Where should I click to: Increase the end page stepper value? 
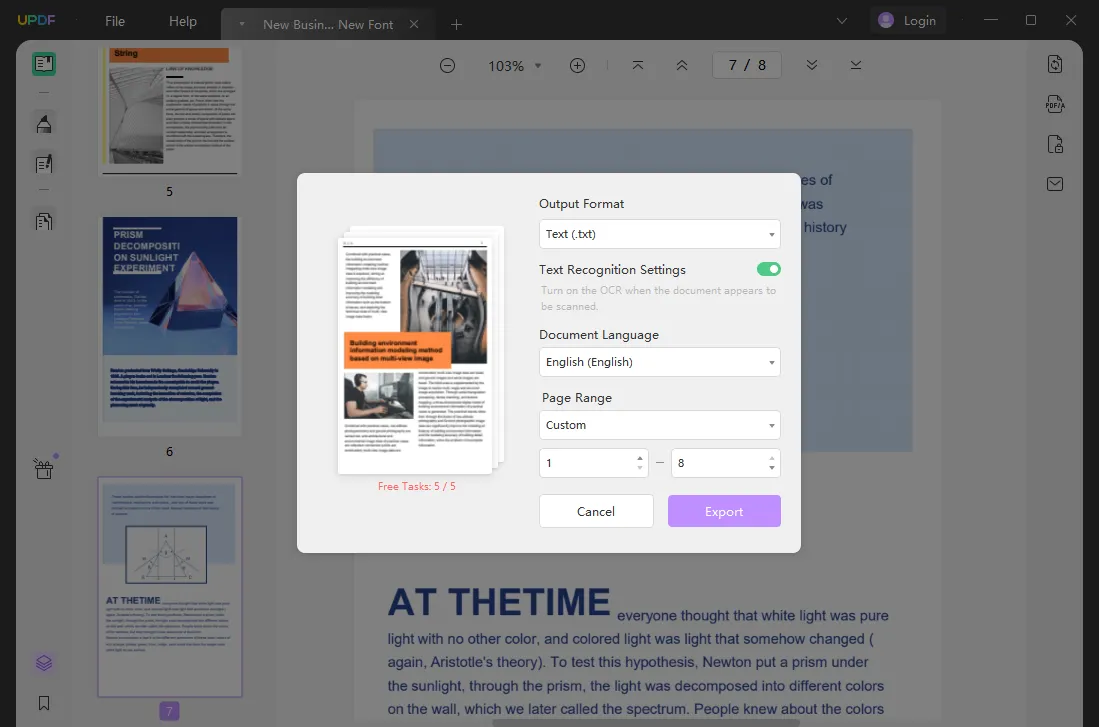[x=772, y=458]
